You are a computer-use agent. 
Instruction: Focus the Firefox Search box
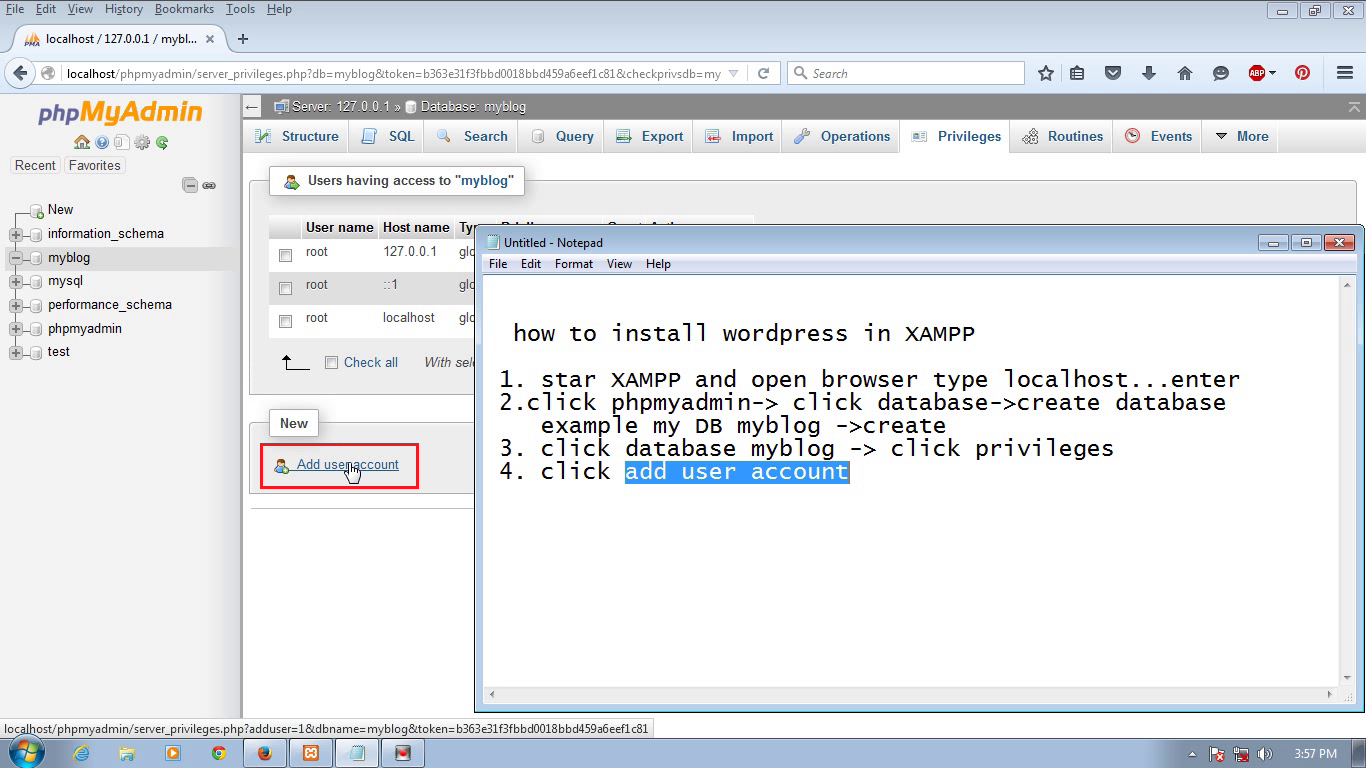point(906,73)
